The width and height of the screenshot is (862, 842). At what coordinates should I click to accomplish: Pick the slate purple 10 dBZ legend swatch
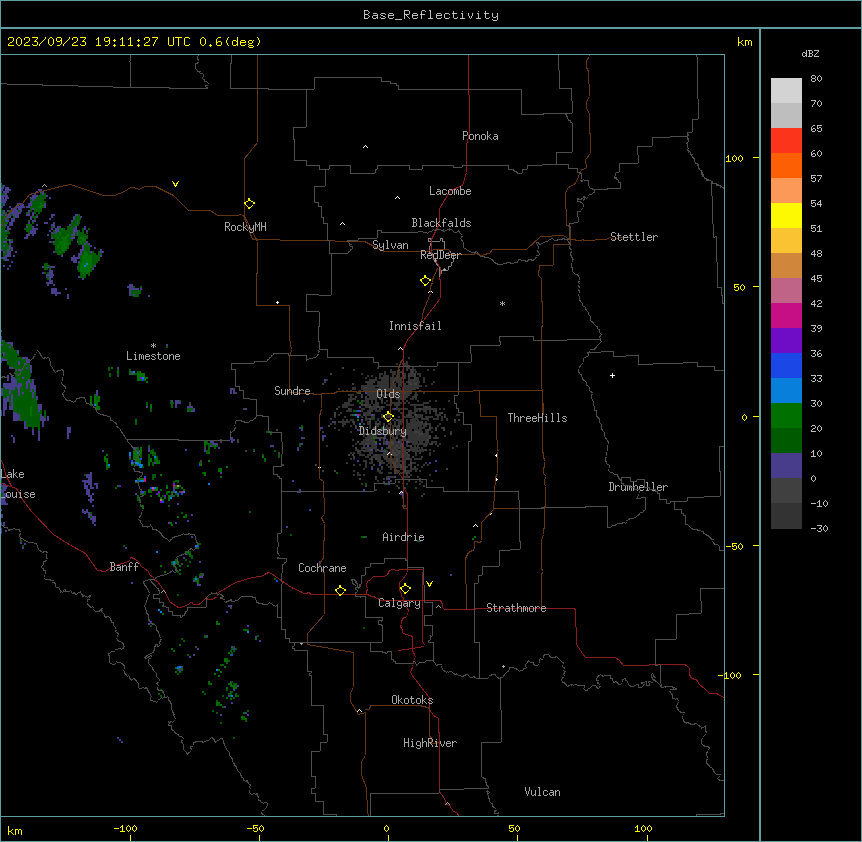pyautogui.click(x=786, y=466)
